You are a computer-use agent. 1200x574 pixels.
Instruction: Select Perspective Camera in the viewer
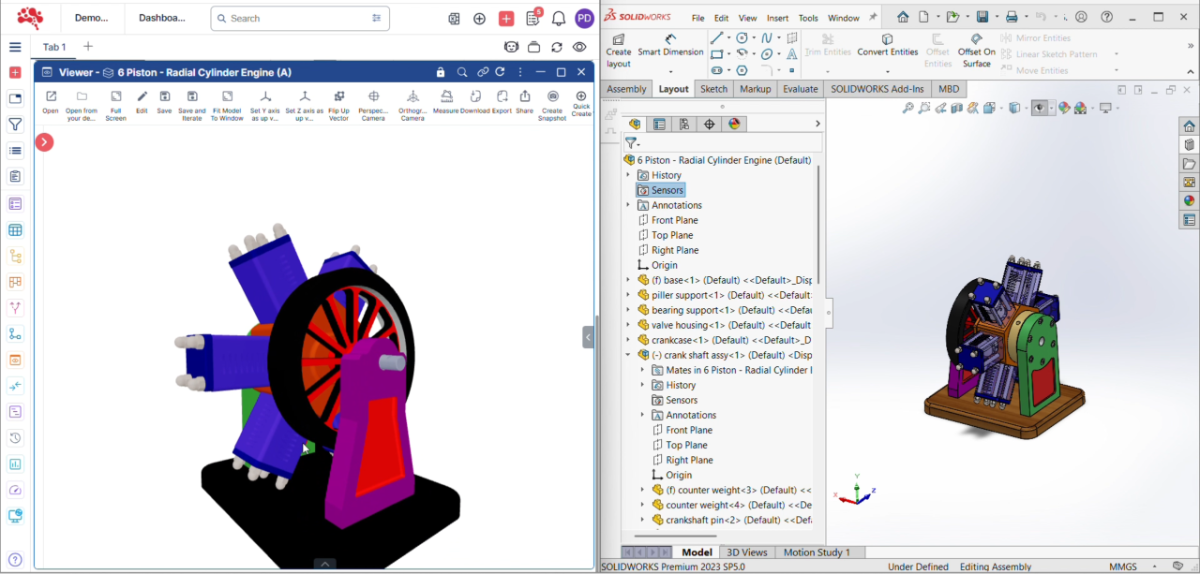(x=372, y=101)
